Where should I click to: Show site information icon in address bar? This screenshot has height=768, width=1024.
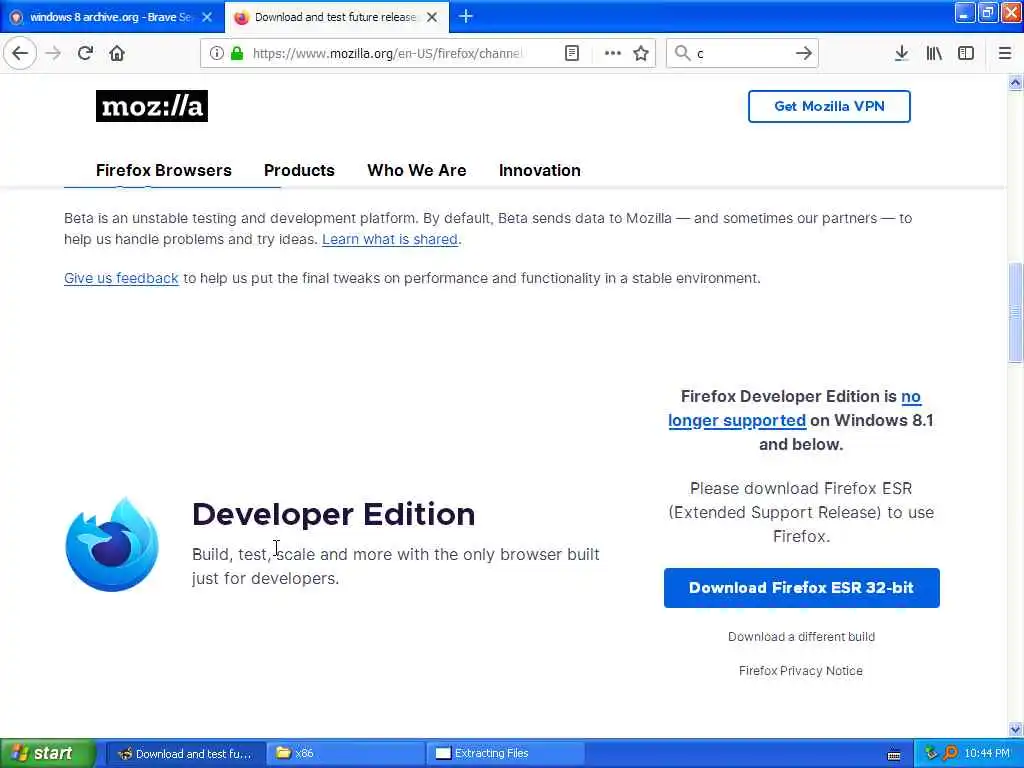[216, 53]
